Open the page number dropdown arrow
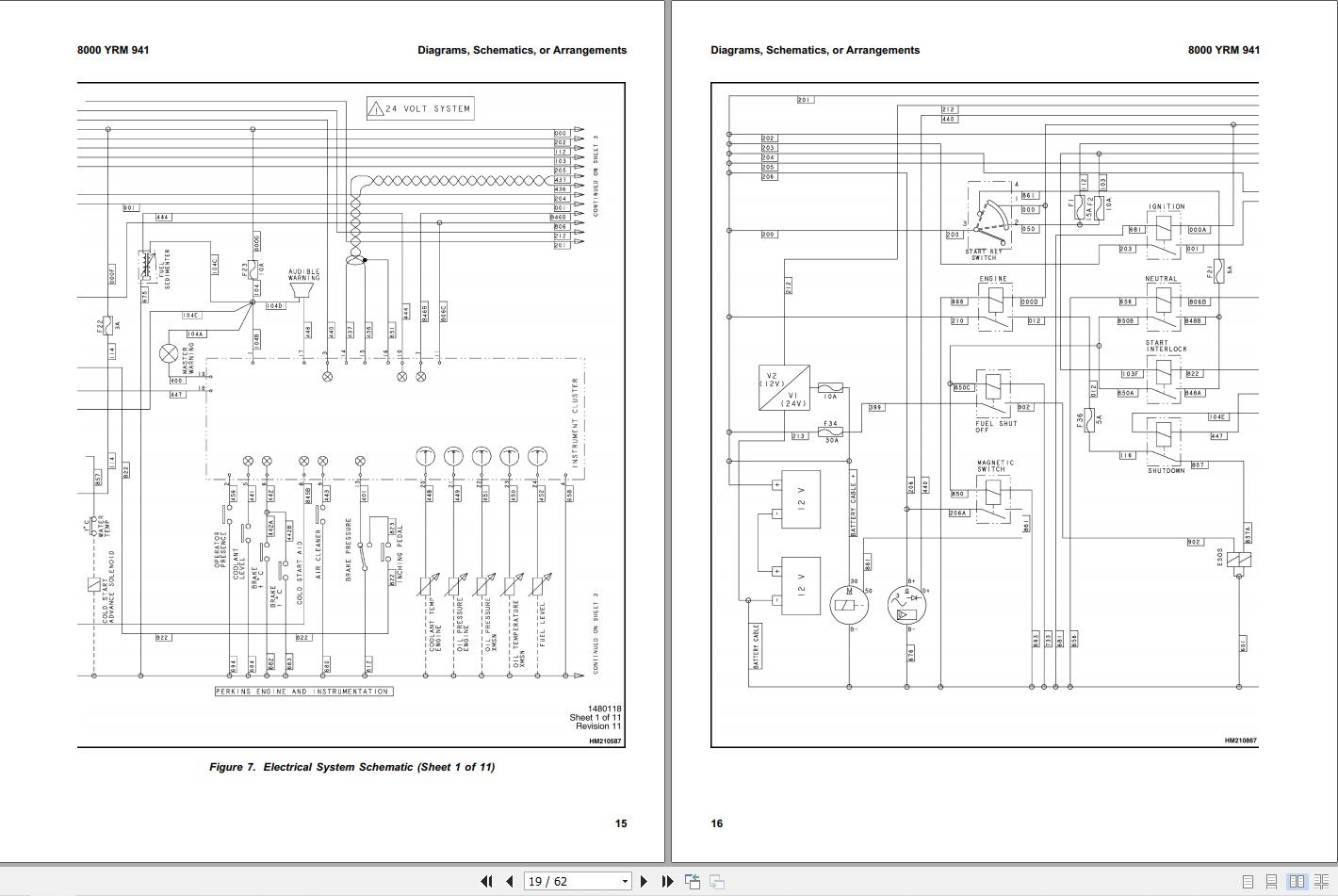Viewport: 1338px width, 896px height. tap(624, 882)
